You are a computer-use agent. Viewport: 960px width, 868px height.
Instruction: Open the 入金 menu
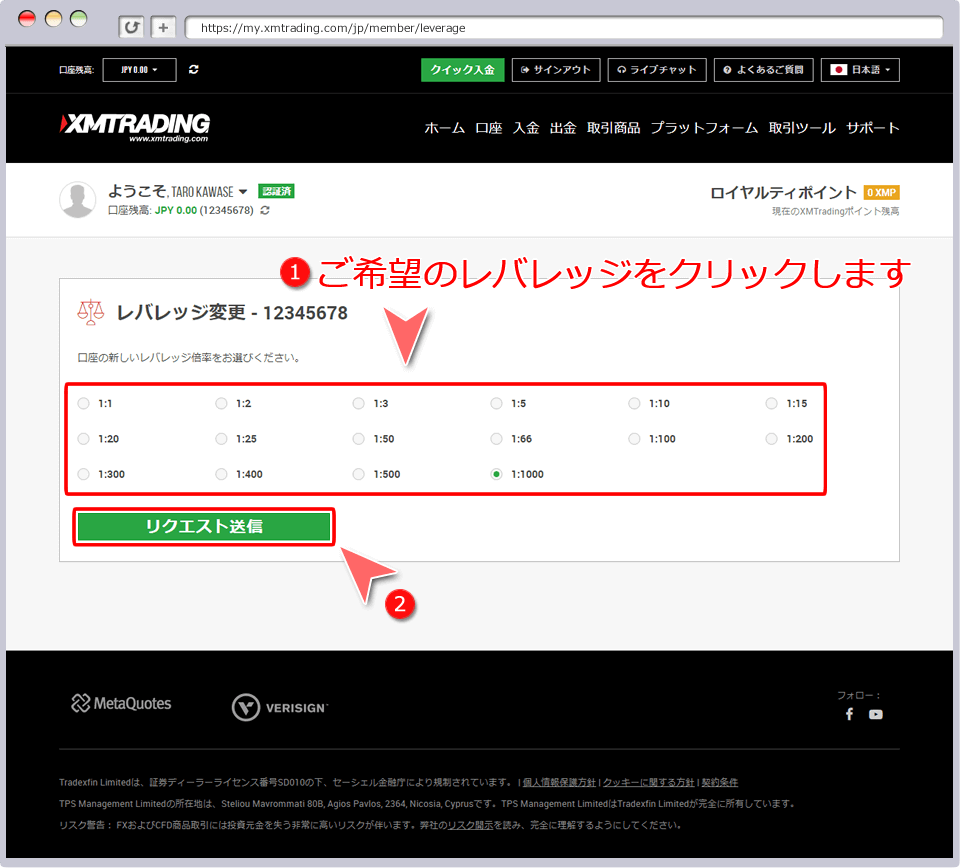point(526,128)
